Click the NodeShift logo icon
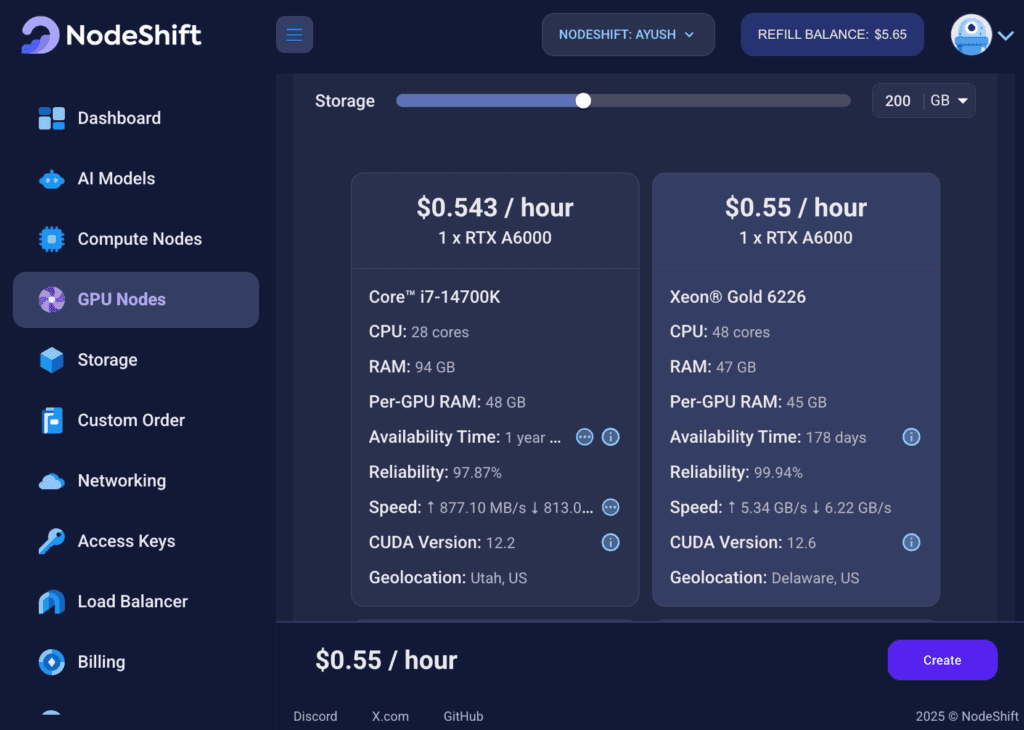1024x730 pixels. [40, 35]
